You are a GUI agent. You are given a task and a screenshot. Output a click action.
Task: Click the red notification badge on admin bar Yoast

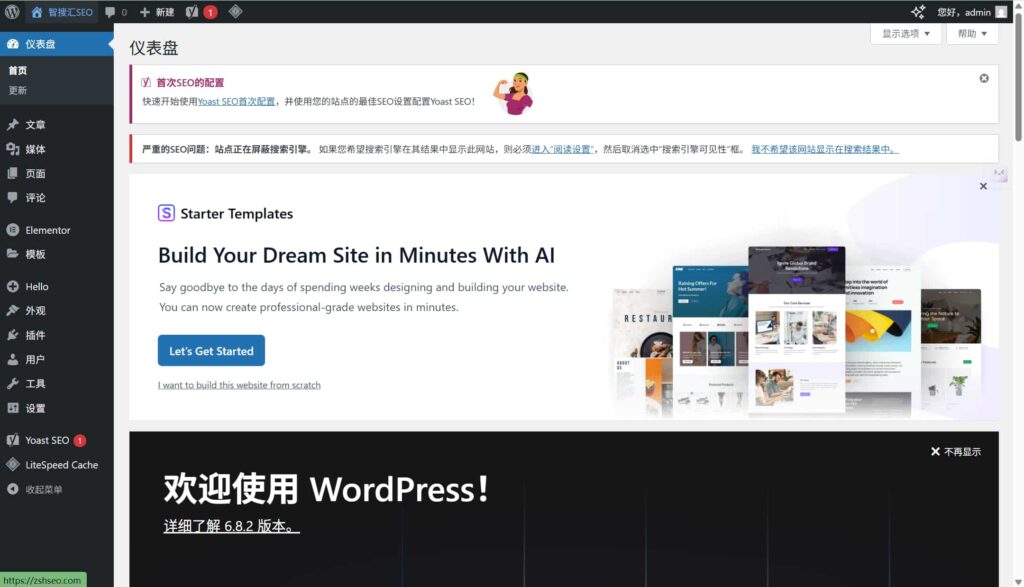click(210, 12)
